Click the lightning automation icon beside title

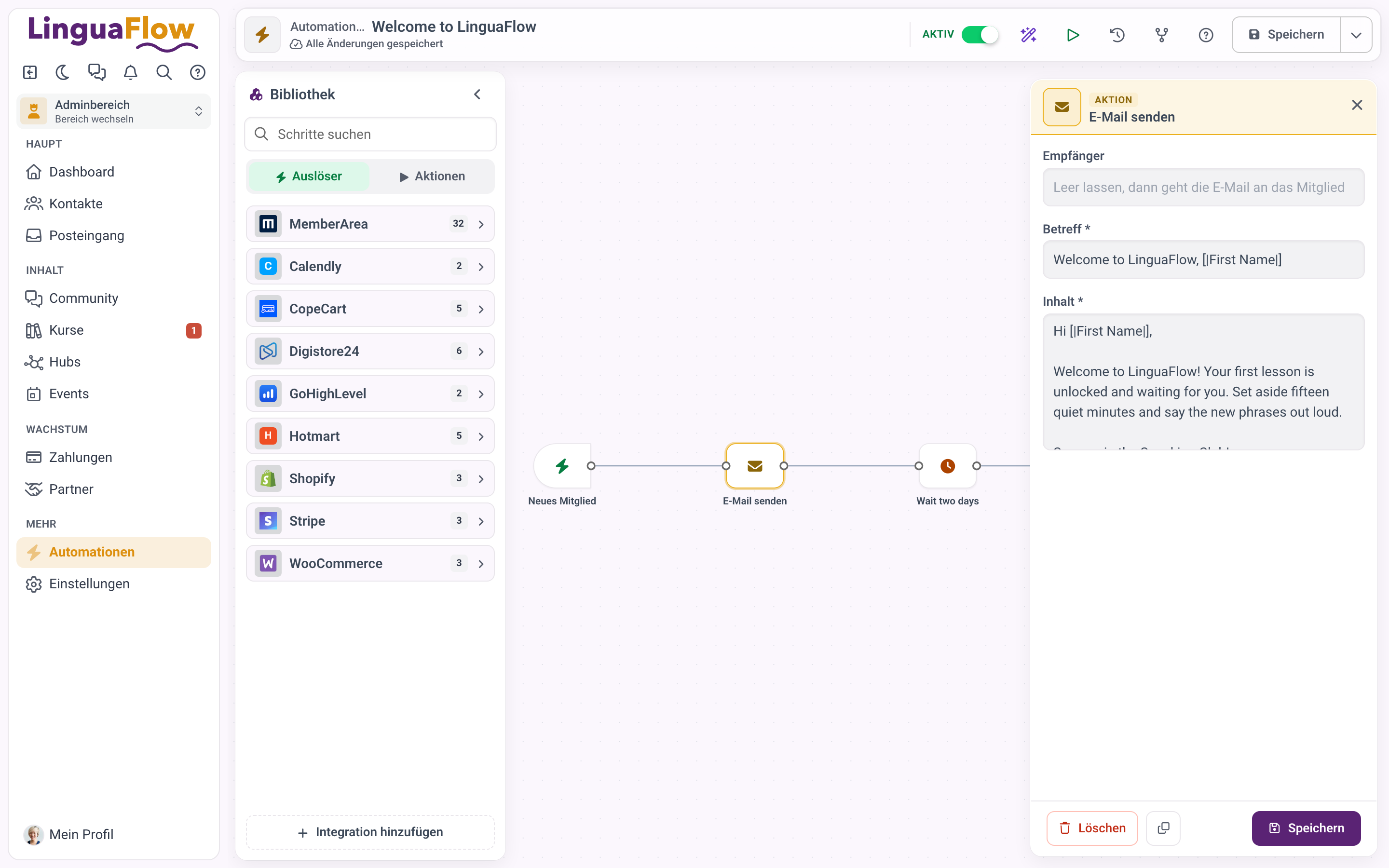[x=262, y=34]
